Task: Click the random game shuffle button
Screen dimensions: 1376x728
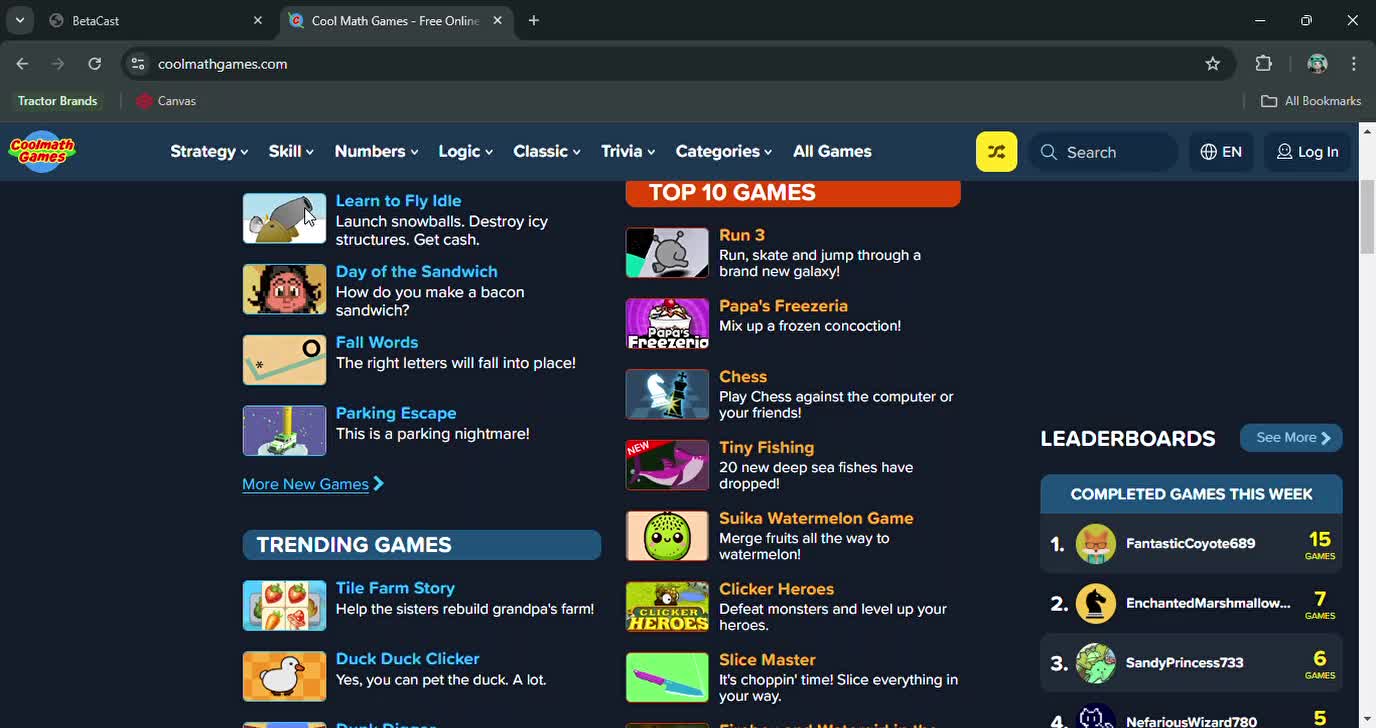Action: pos(996,152)
